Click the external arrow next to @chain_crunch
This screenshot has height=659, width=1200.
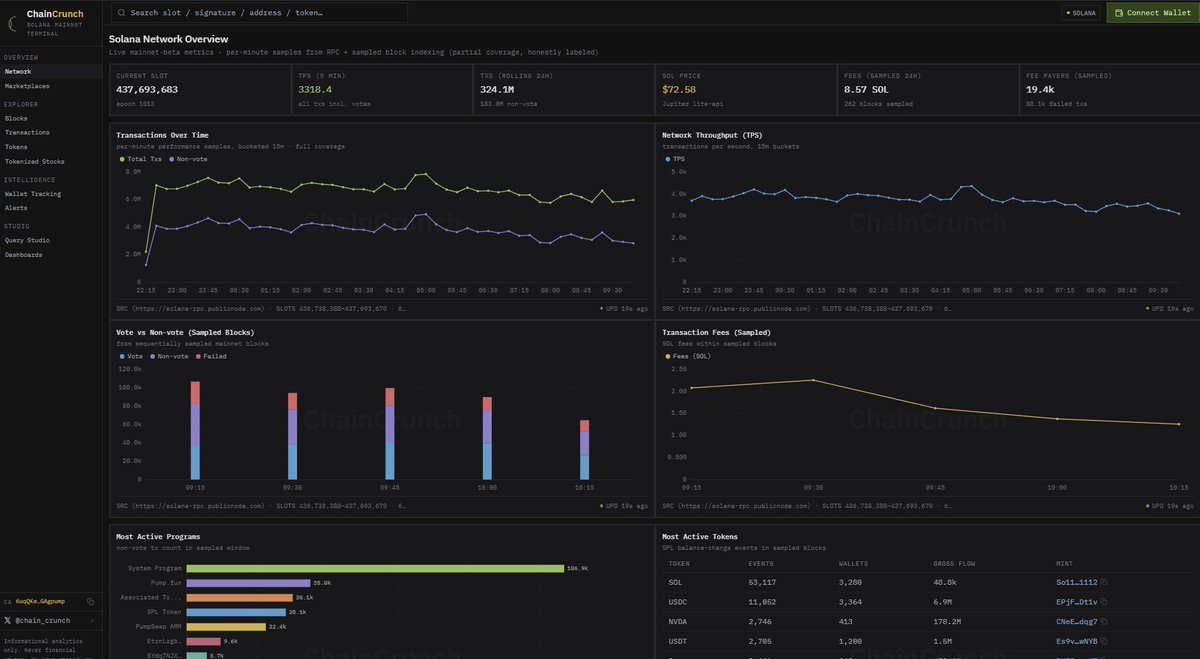[x=90, y=620]
